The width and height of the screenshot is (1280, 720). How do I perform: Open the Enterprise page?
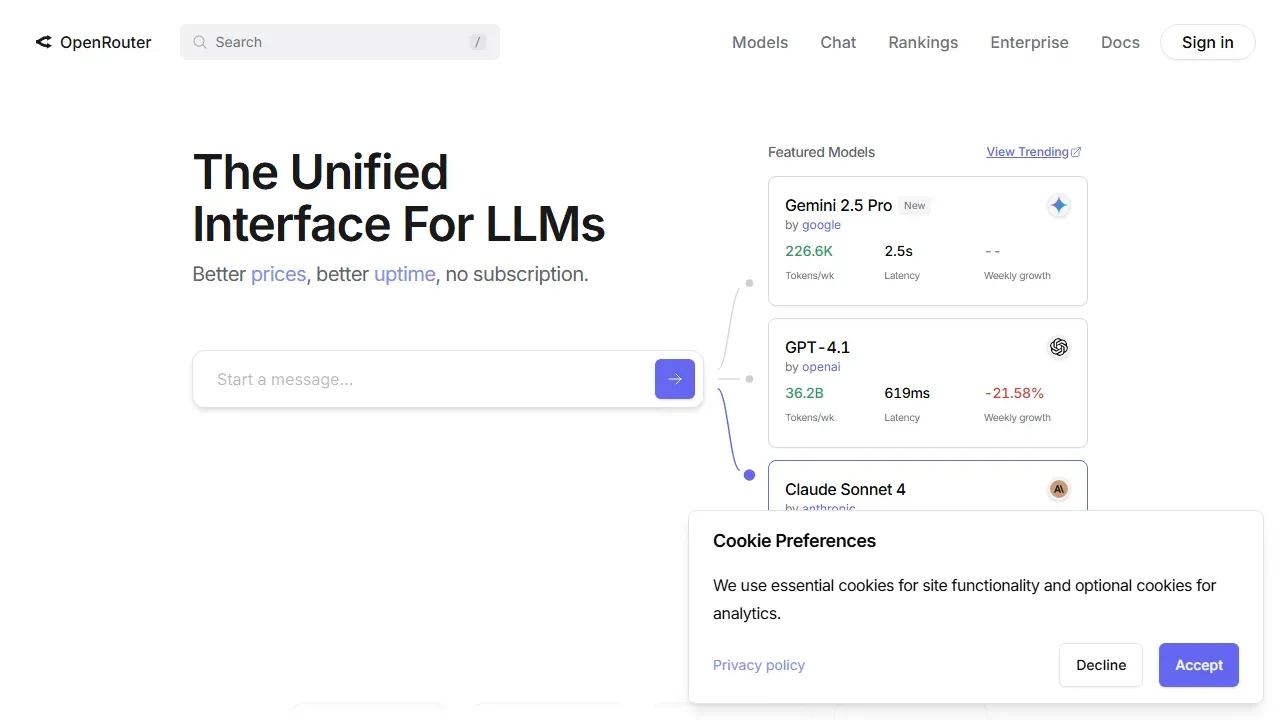(x=1029, y=42)
